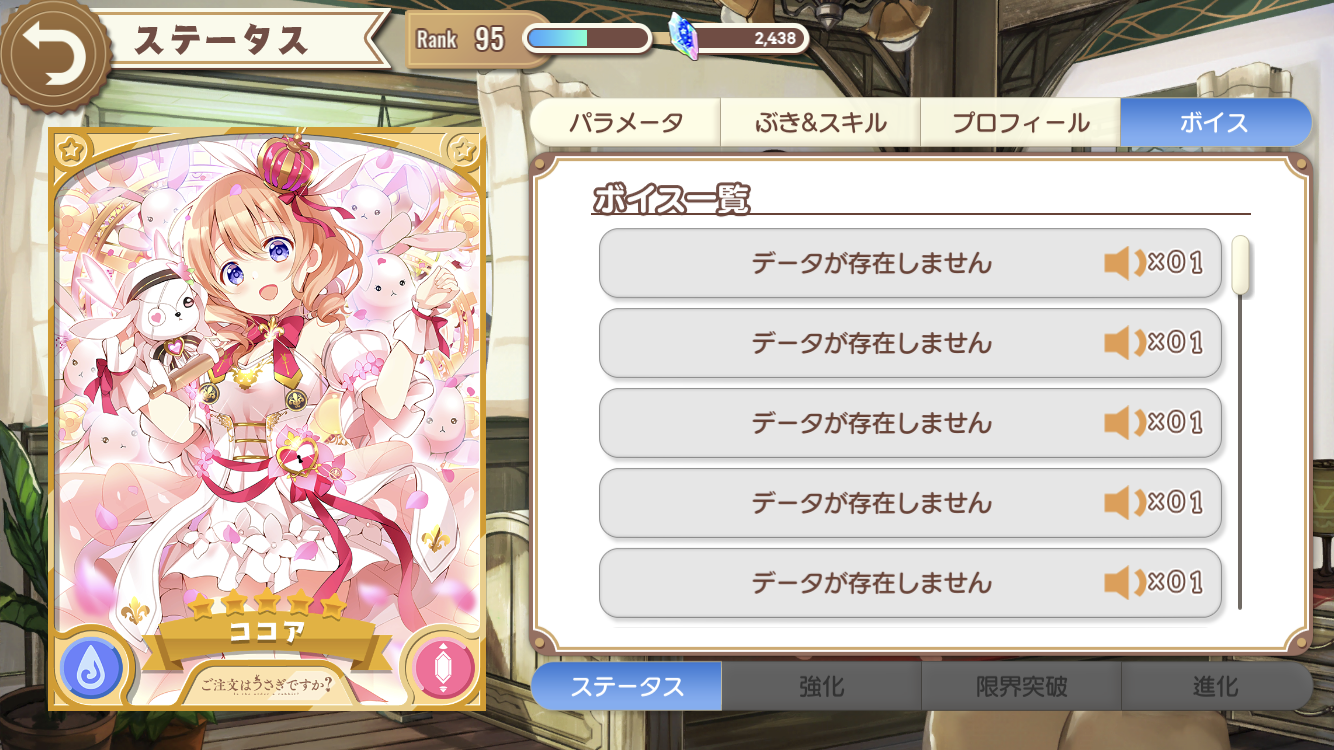Click the rank experience progress bar

coord(587,39)
